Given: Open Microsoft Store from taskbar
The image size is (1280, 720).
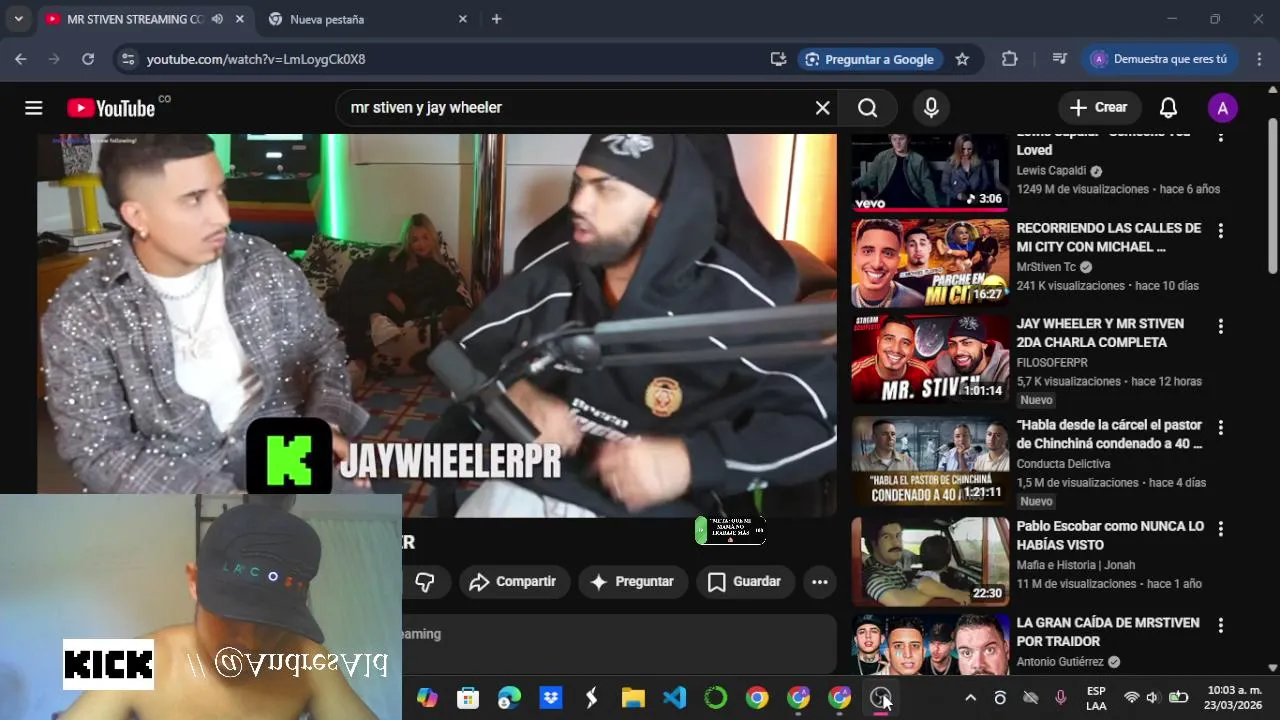Looking at the screenshot, I should pyautogui.click(x=468, y=698).
